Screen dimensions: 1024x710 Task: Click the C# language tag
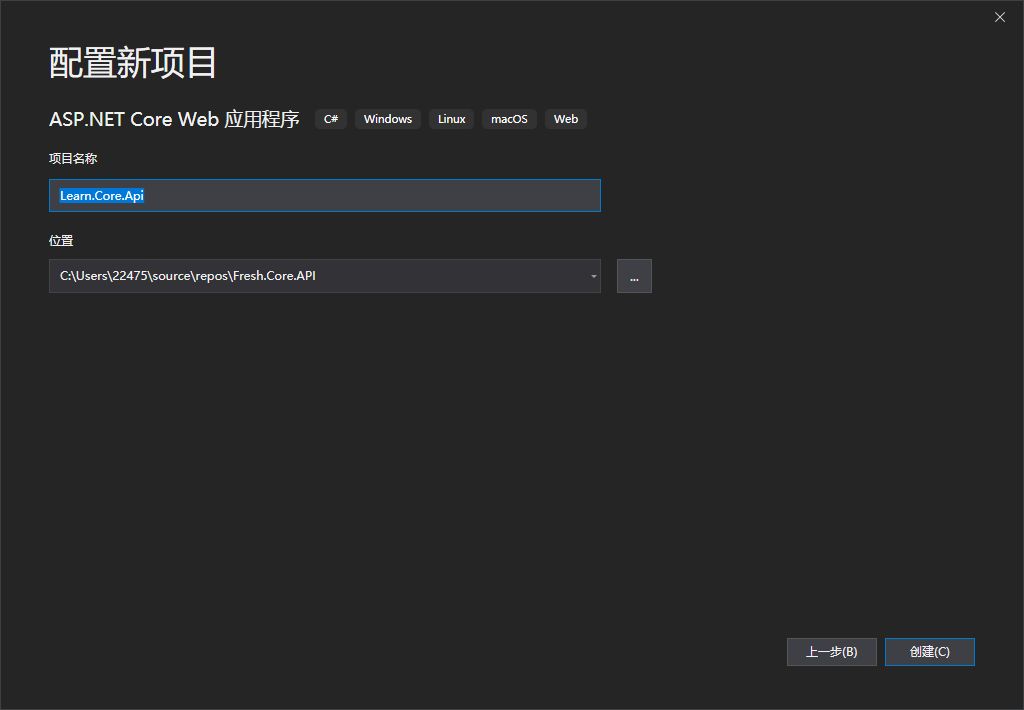tap(330, 119)
